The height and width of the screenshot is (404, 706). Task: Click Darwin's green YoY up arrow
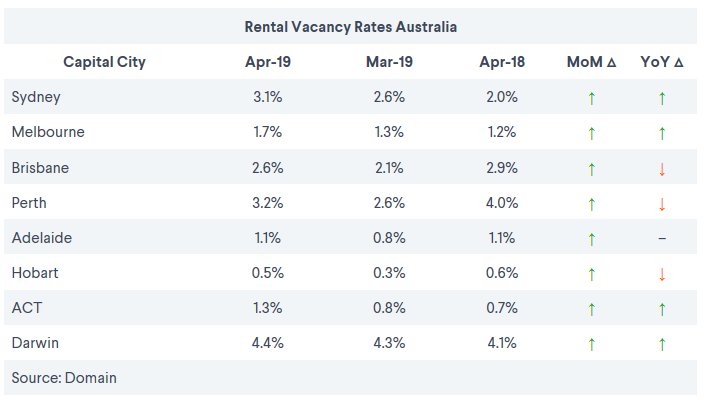(x=662, y=344)
